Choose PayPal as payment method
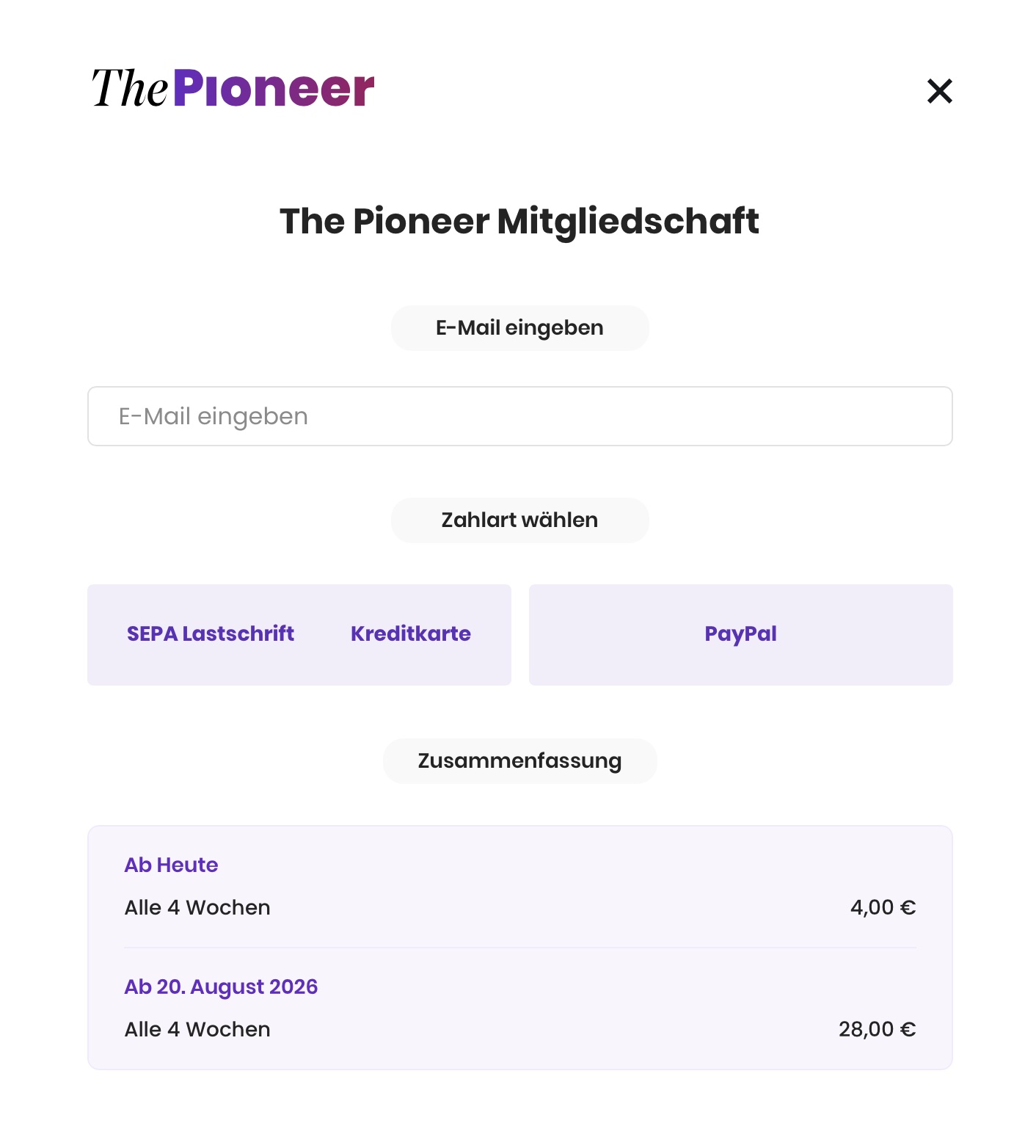Screen dimensions: 1036x1148 tap(740, 634)
